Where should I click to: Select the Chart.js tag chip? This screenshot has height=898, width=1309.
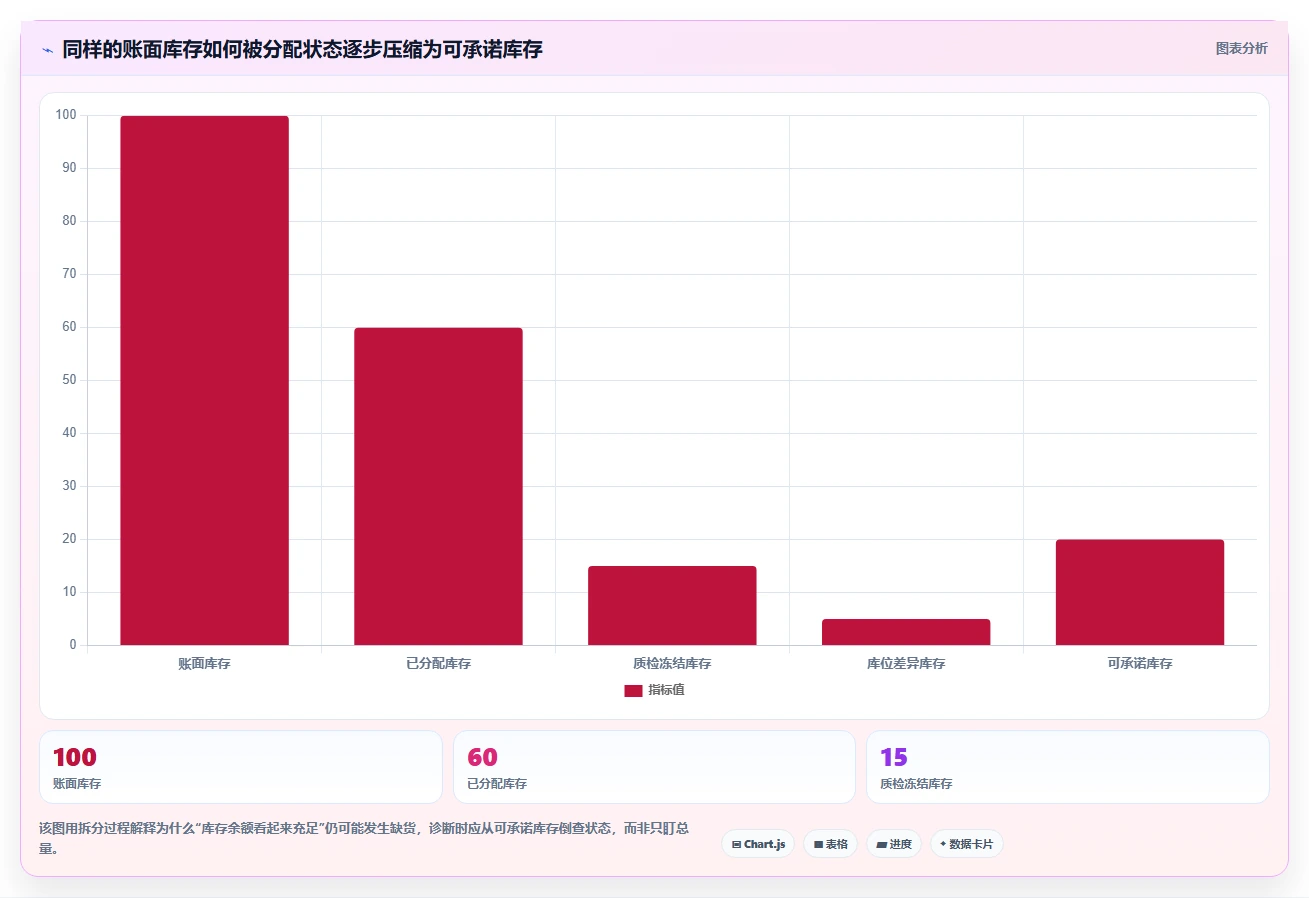(x=758, y=844)
